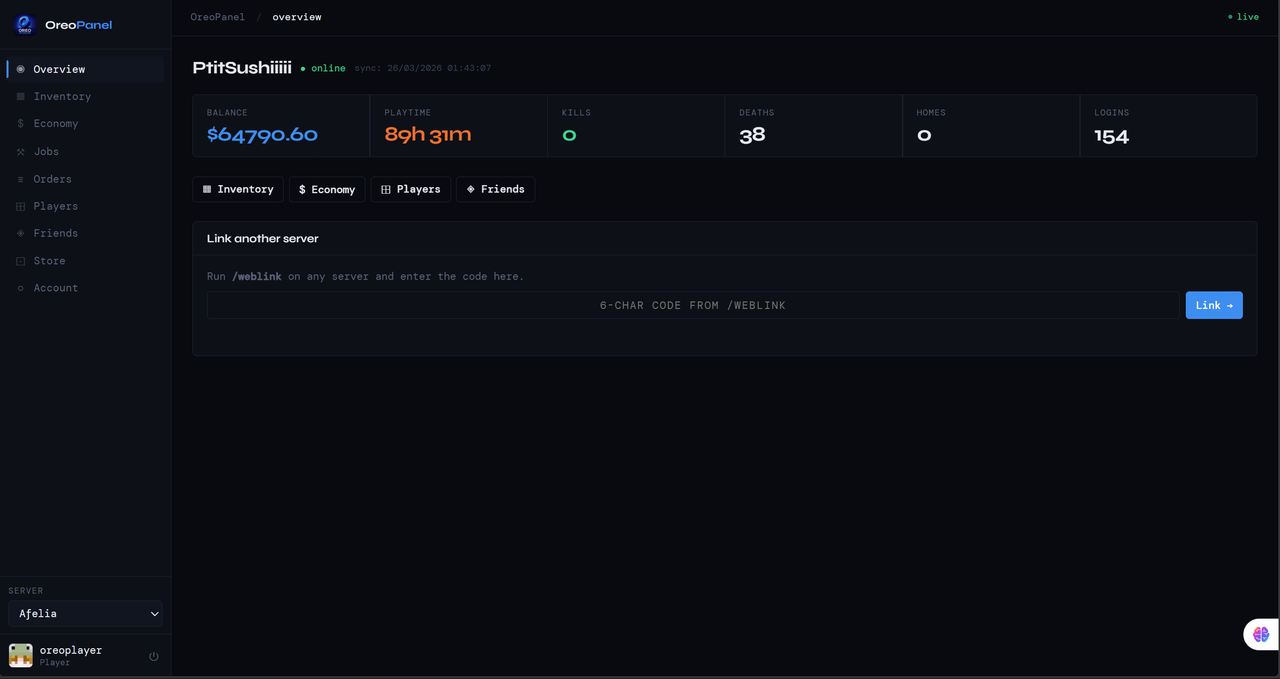Click the OreoPanel logo icon
This screenshot has height=679, width=1280.
point(24,25)
